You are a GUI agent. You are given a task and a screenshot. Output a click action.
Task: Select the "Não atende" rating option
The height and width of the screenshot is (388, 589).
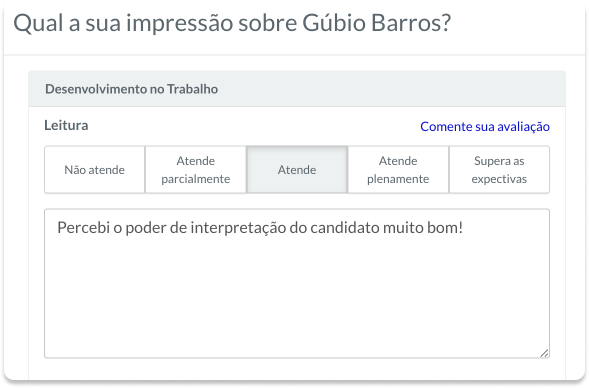point(95,170)
